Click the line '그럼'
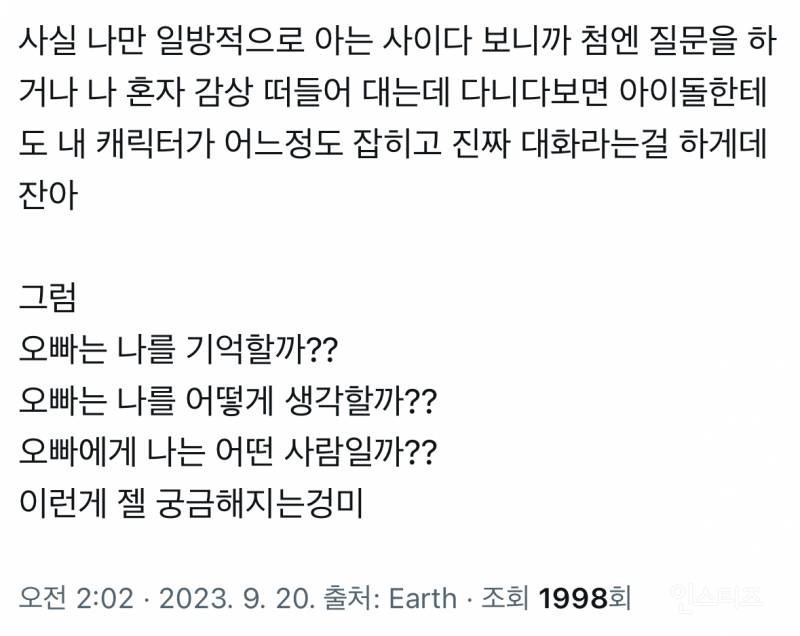The image size is (800, 636). coord(43,298)
